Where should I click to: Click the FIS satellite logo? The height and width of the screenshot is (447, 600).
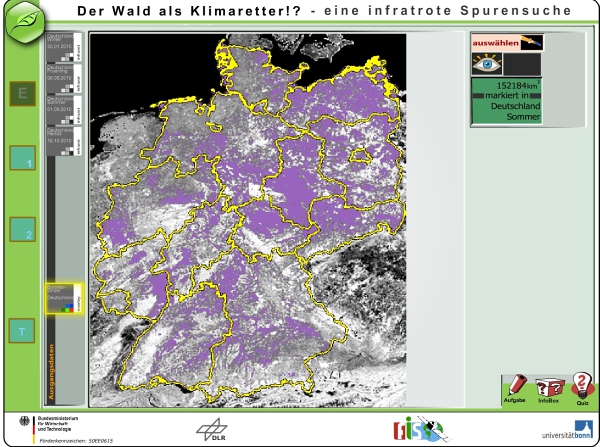pyautogui.click(x=421, y=429)
